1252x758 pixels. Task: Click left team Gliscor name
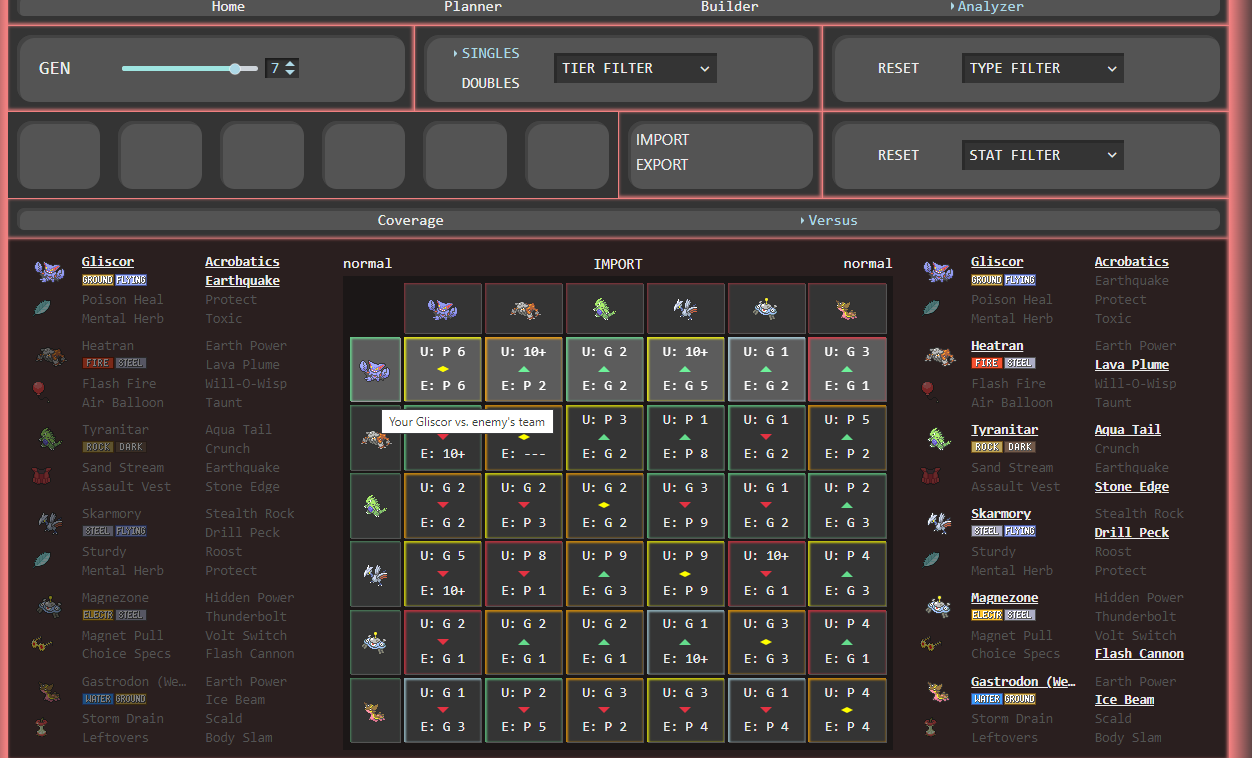(108, 262)
